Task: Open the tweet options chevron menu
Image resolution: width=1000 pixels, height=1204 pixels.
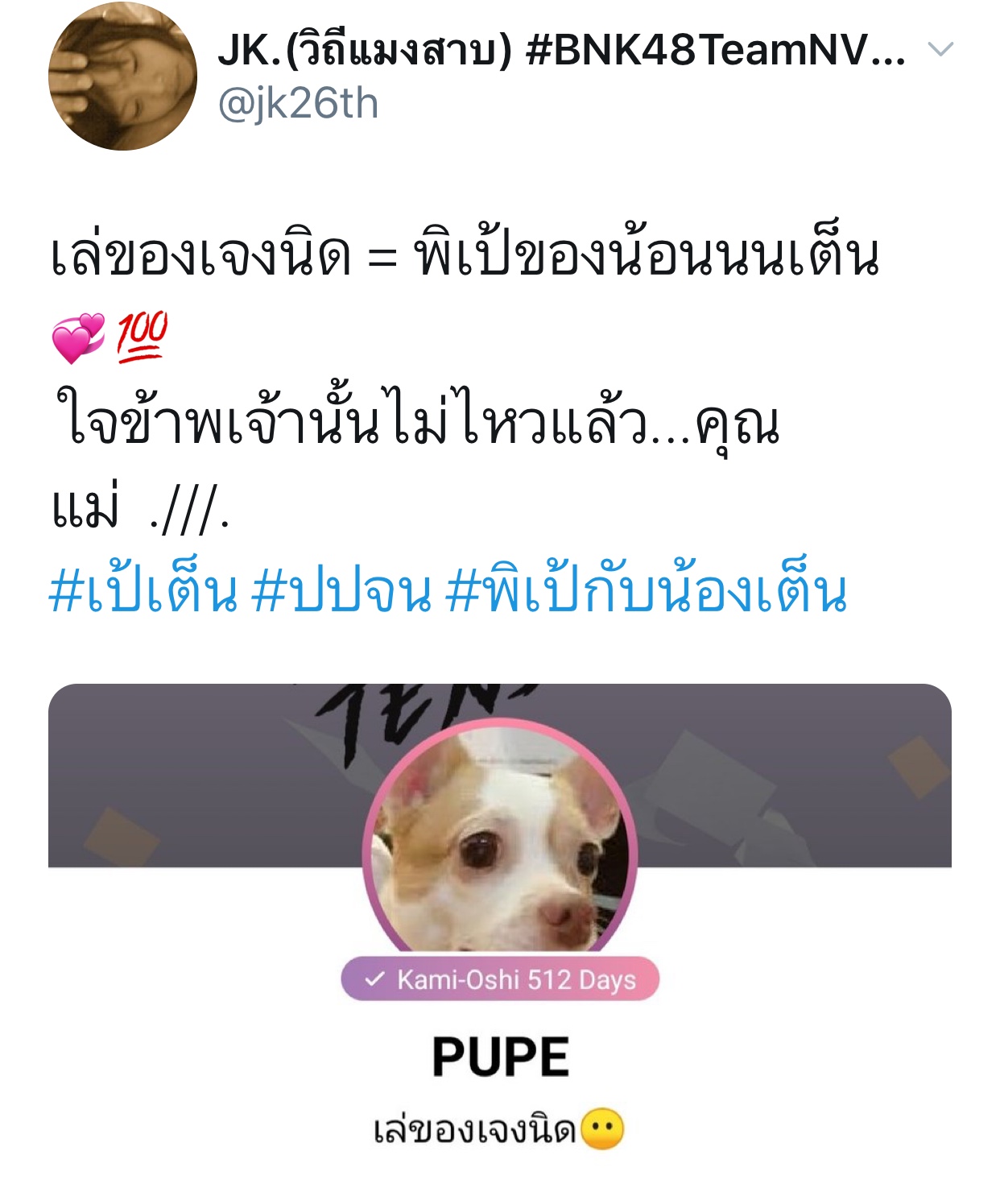Action: pos(940,50)
